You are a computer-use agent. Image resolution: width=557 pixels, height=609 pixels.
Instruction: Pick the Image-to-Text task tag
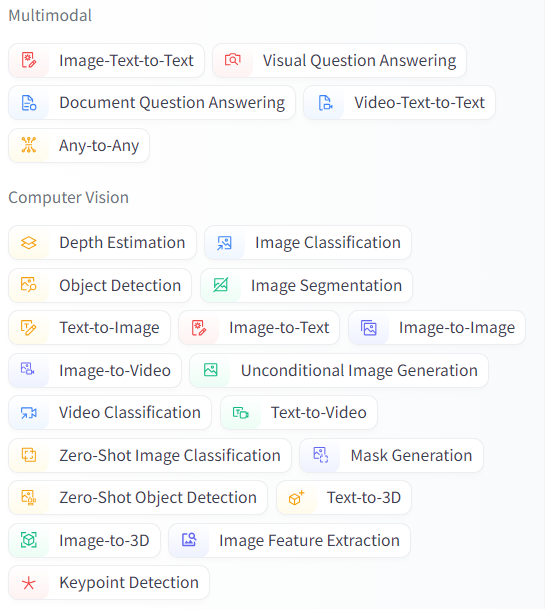[259, 327]
